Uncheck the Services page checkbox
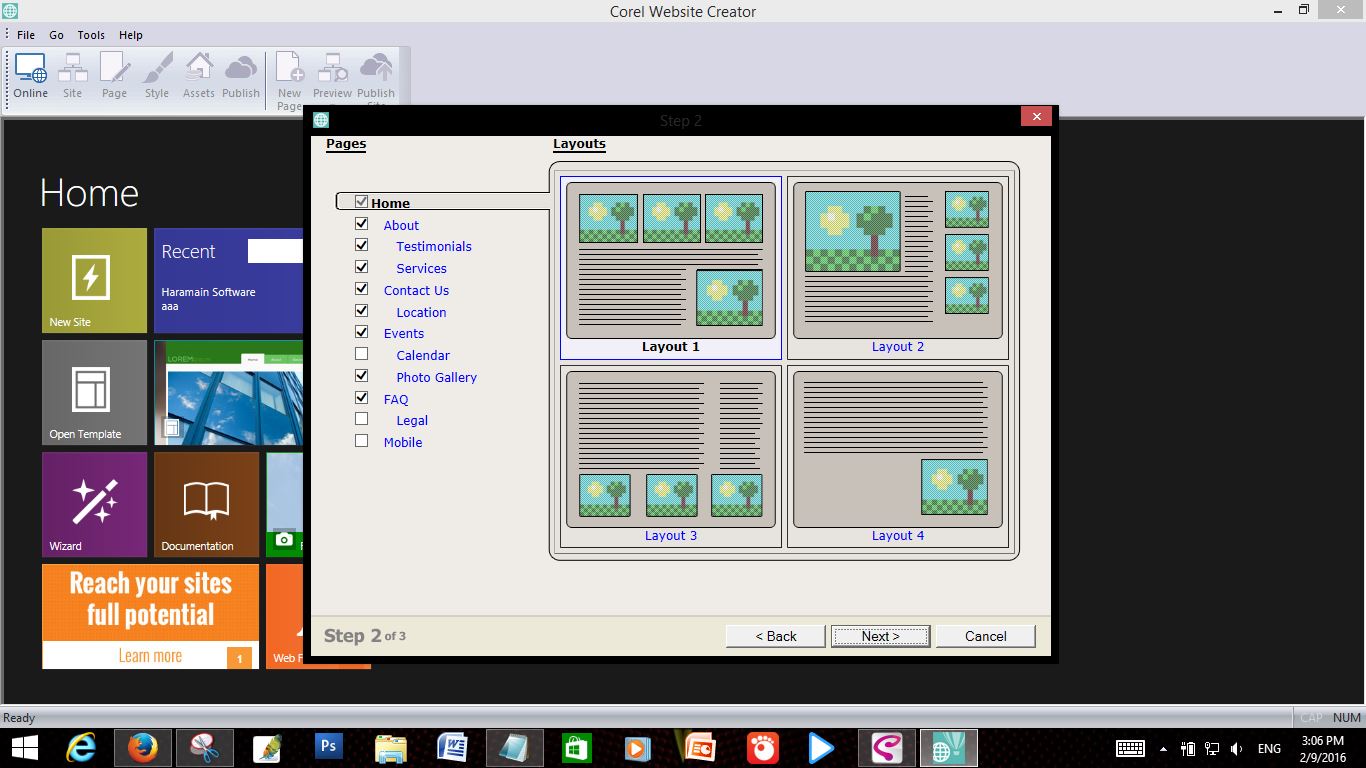The image size is (1366, 768). tap(362, 267)
